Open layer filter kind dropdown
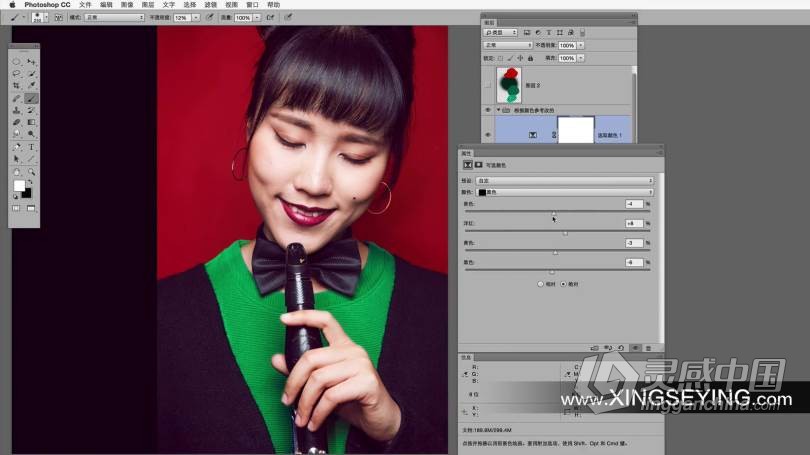 (500, 33)
